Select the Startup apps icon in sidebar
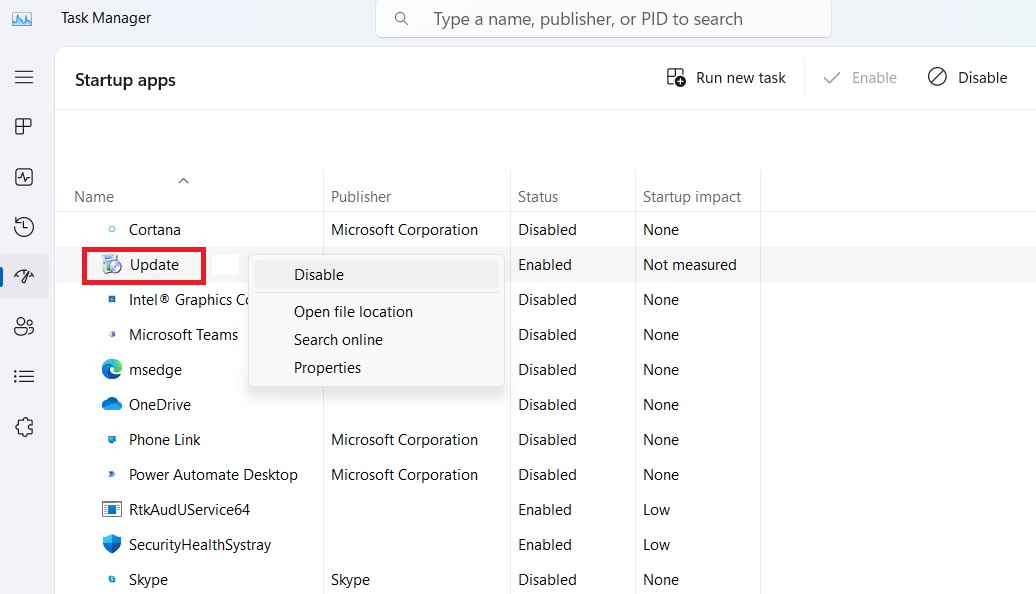 25,277
